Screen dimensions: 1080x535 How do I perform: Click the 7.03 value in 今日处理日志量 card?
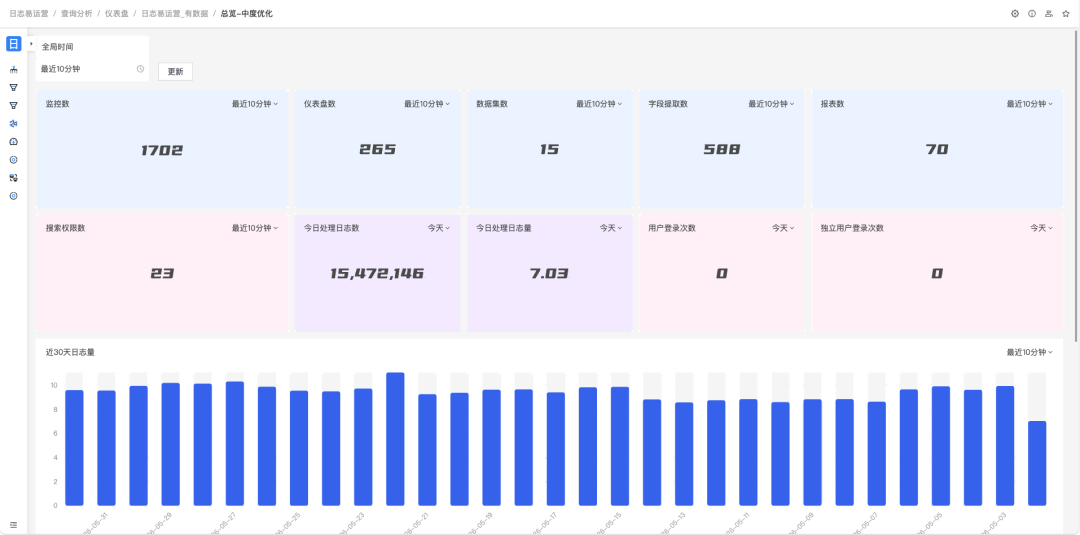click(x=549, y=273)
